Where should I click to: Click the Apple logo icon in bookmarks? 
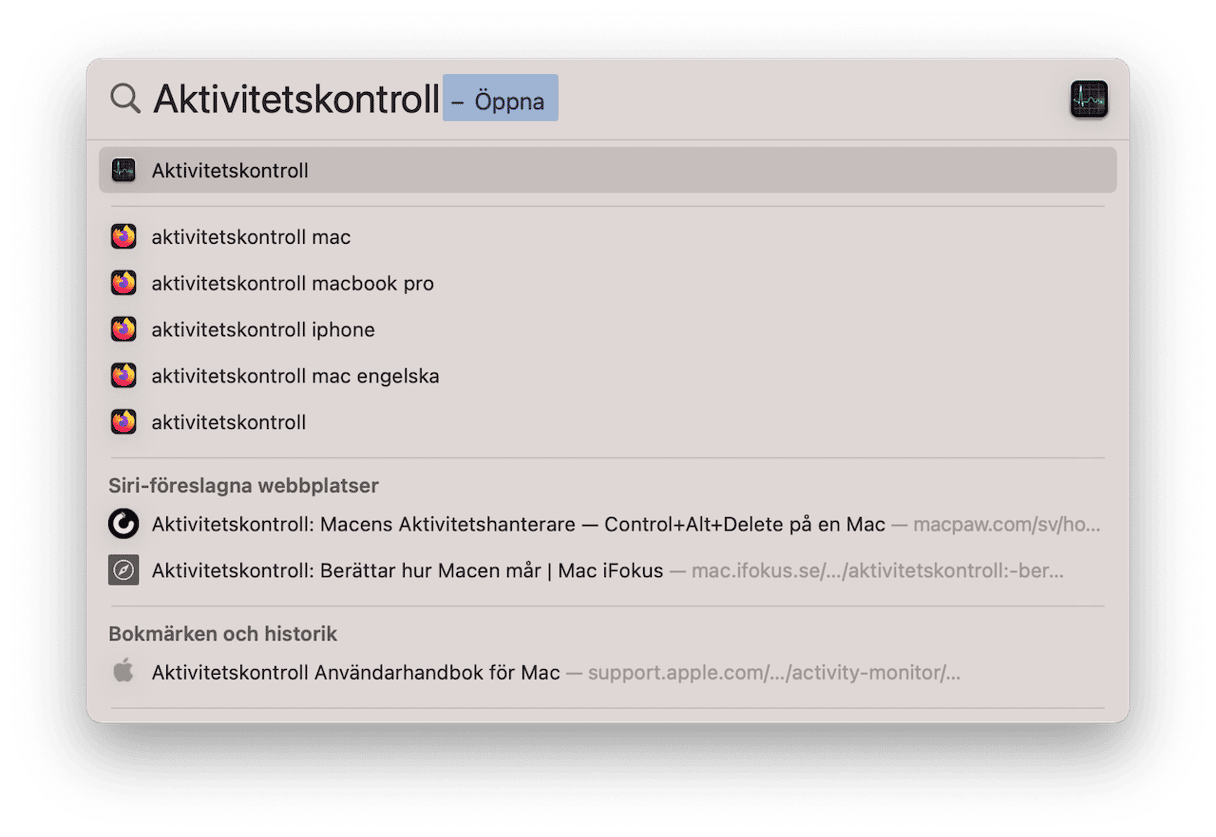coord(124,672)
